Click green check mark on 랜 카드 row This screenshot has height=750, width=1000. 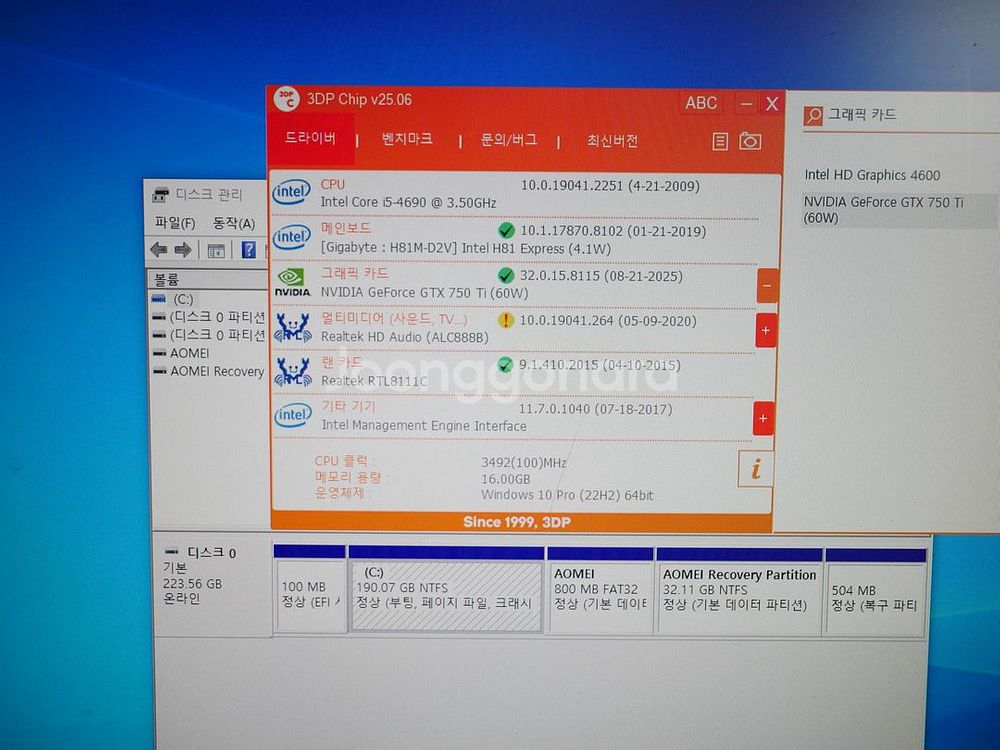coord(505,365)
